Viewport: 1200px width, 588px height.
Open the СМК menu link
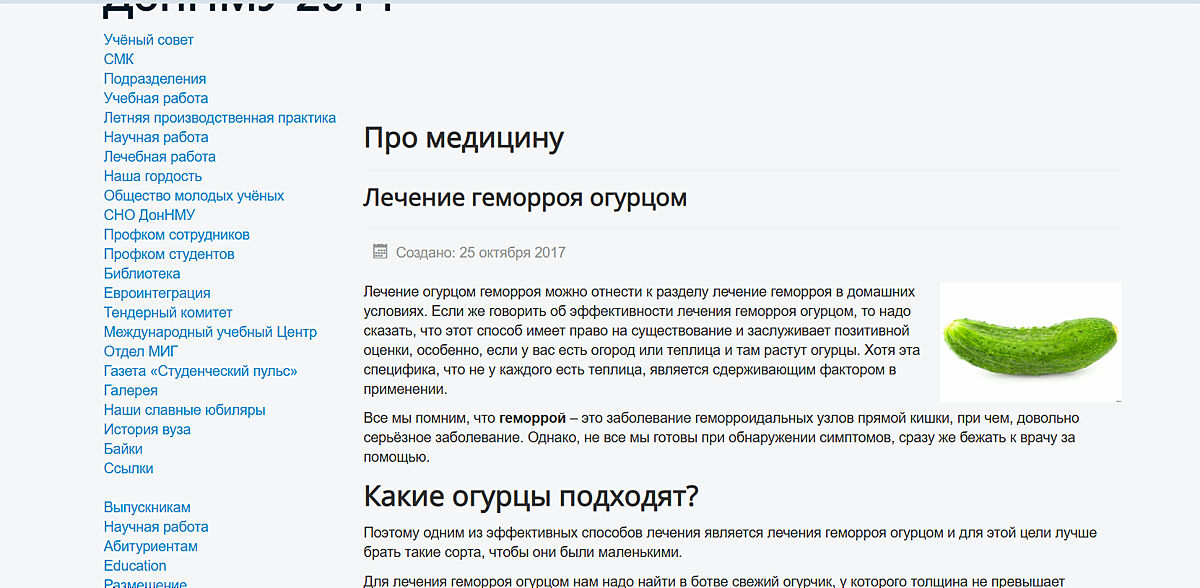(119, 59)
